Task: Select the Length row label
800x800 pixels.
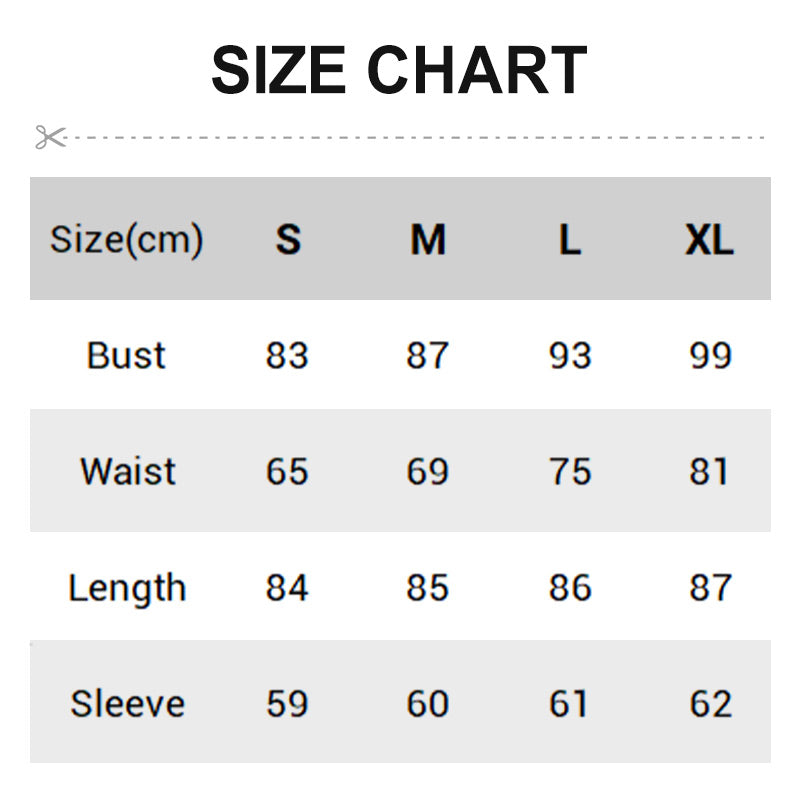Action: click(127, 588)
